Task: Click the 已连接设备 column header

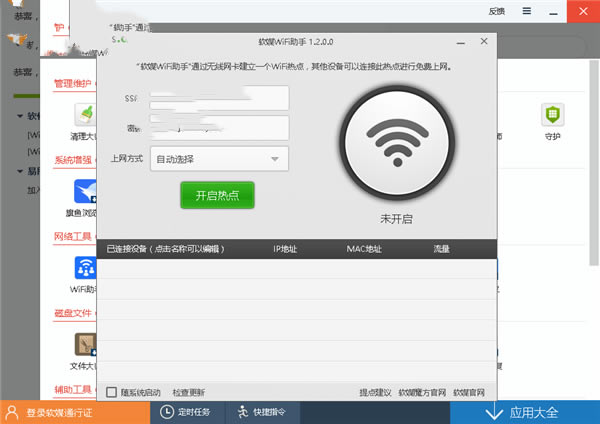Action: coord(165,249)
